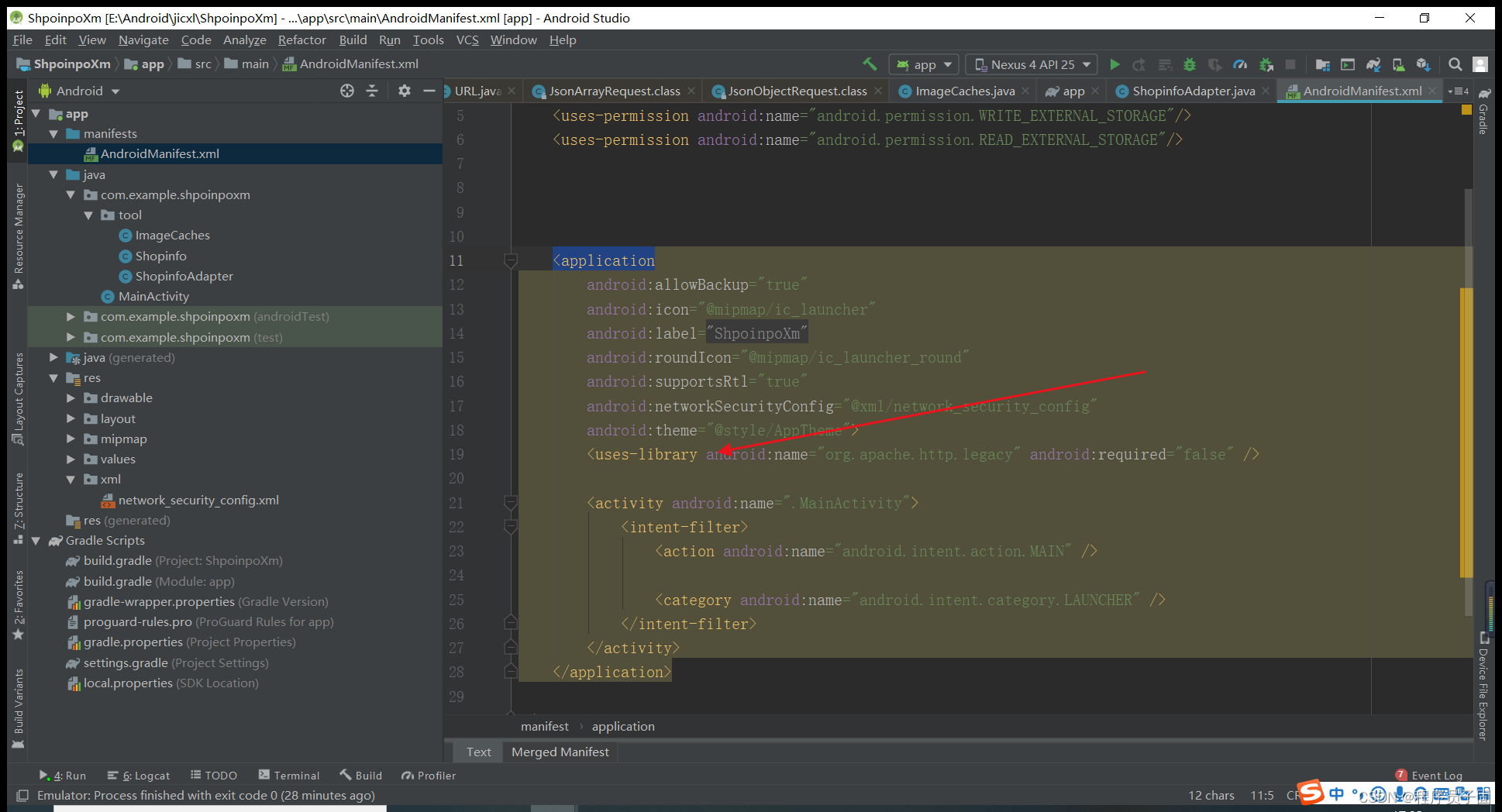
Task: Click the user account avatar icon
Action: 1480,64
